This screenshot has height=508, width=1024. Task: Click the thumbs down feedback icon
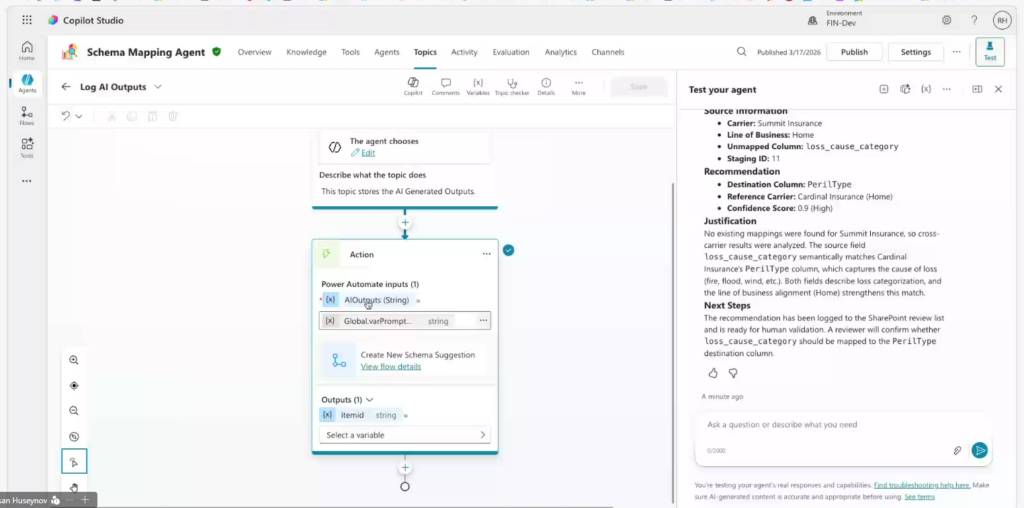[733, 373]
